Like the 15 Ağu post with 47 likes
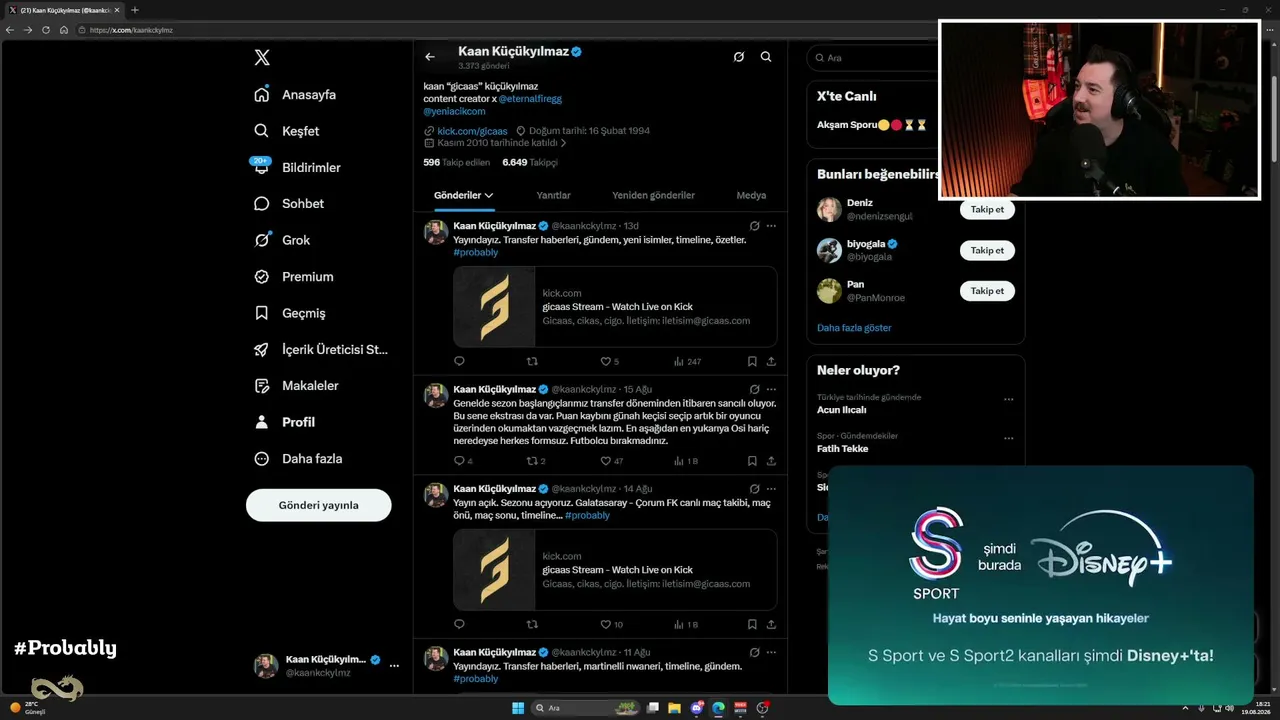1280x720 pixels. 612,461
